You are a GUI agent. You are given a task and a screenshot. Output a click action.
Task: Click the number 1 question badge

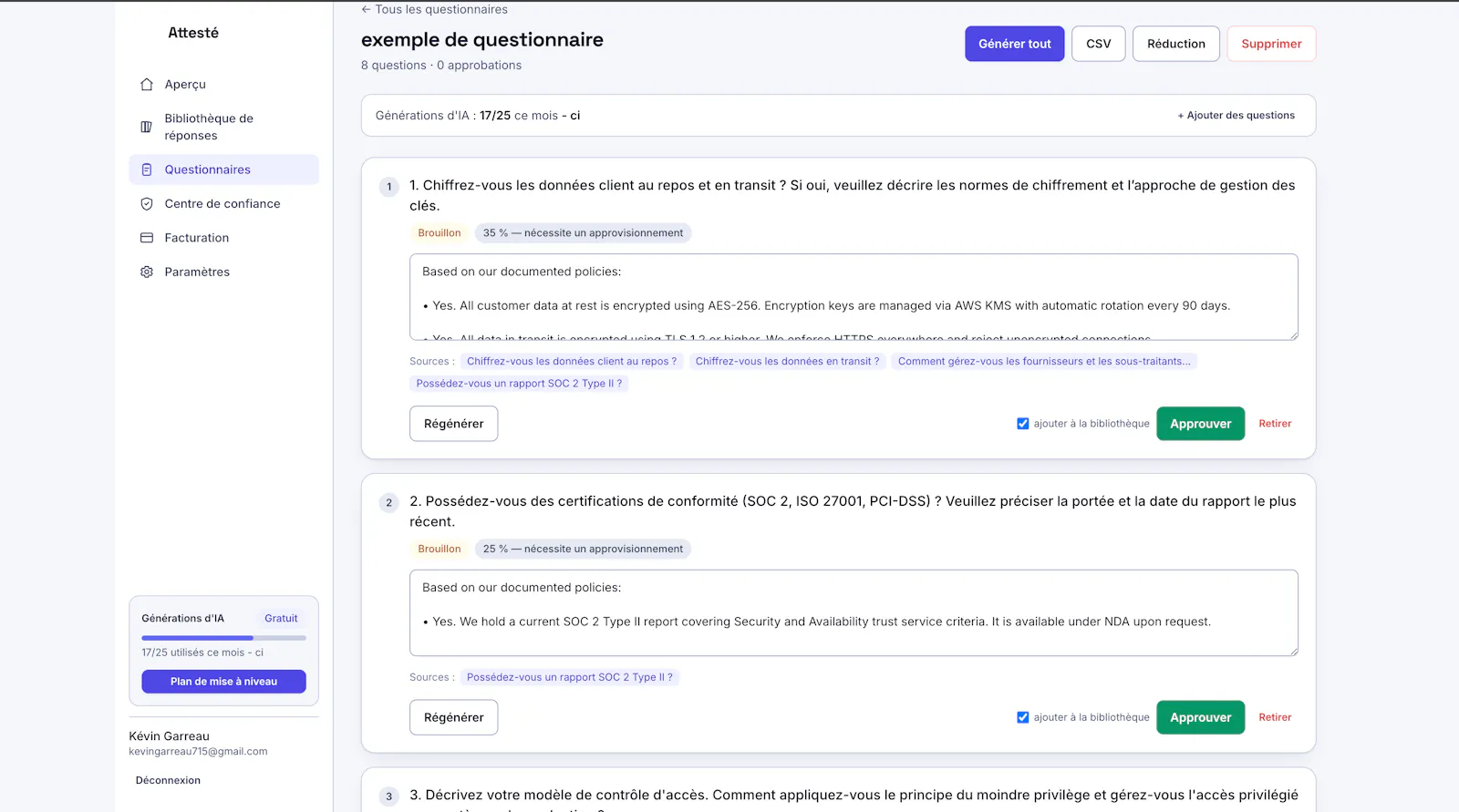tap(389, 187)
